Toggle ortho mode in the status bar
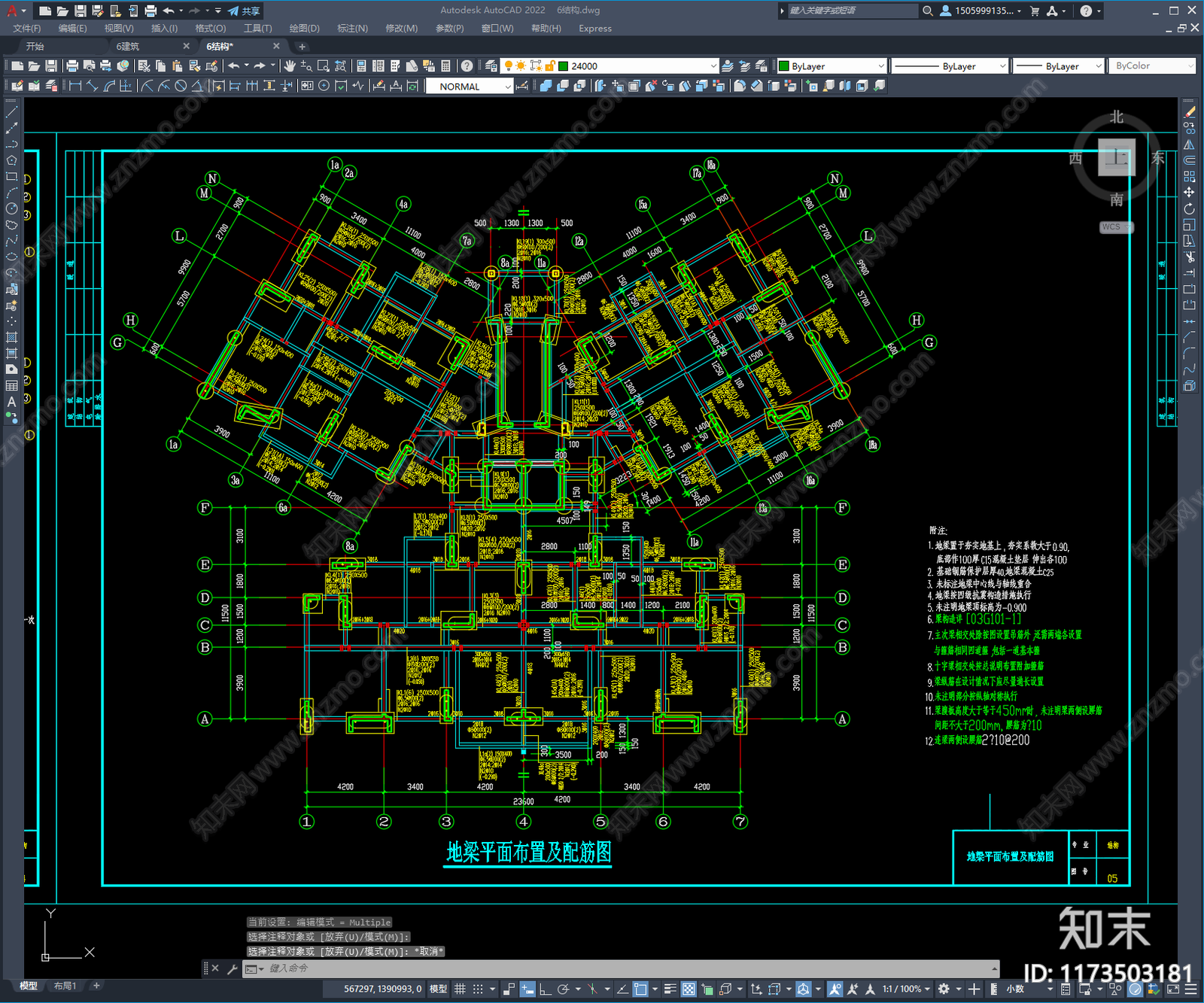 pos(545,989)
